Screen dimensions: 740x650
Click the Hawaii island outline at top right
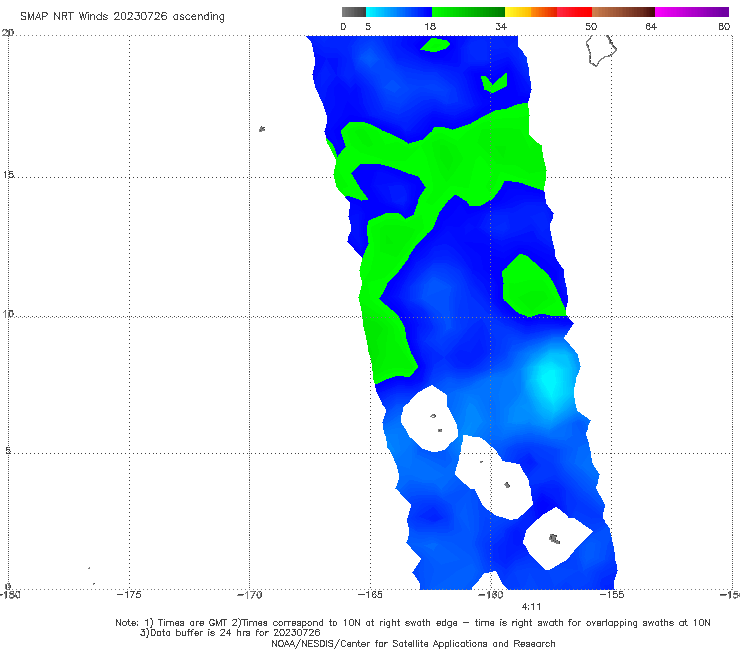tap(601, 50)
